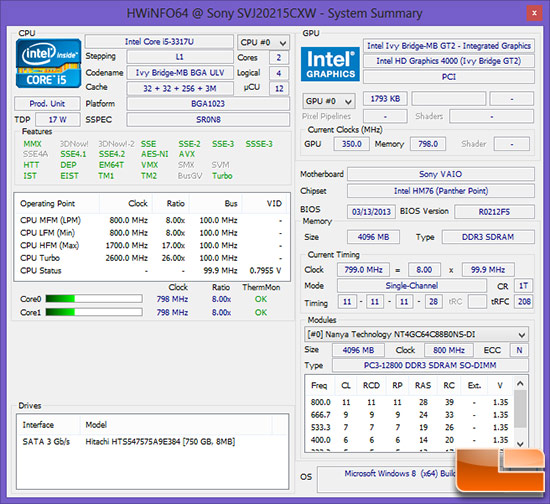The image size is (550, 504).
Task: Click the 1793 KB video memory field
Action: 385,99
